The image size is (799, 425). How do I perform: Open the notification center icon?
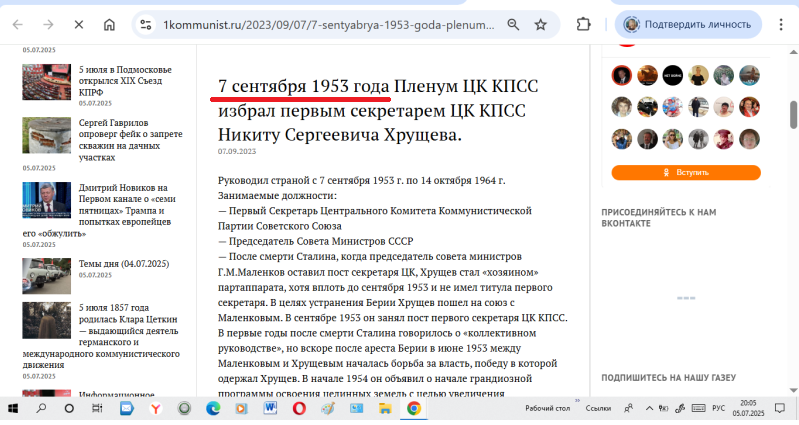[780, 408]
